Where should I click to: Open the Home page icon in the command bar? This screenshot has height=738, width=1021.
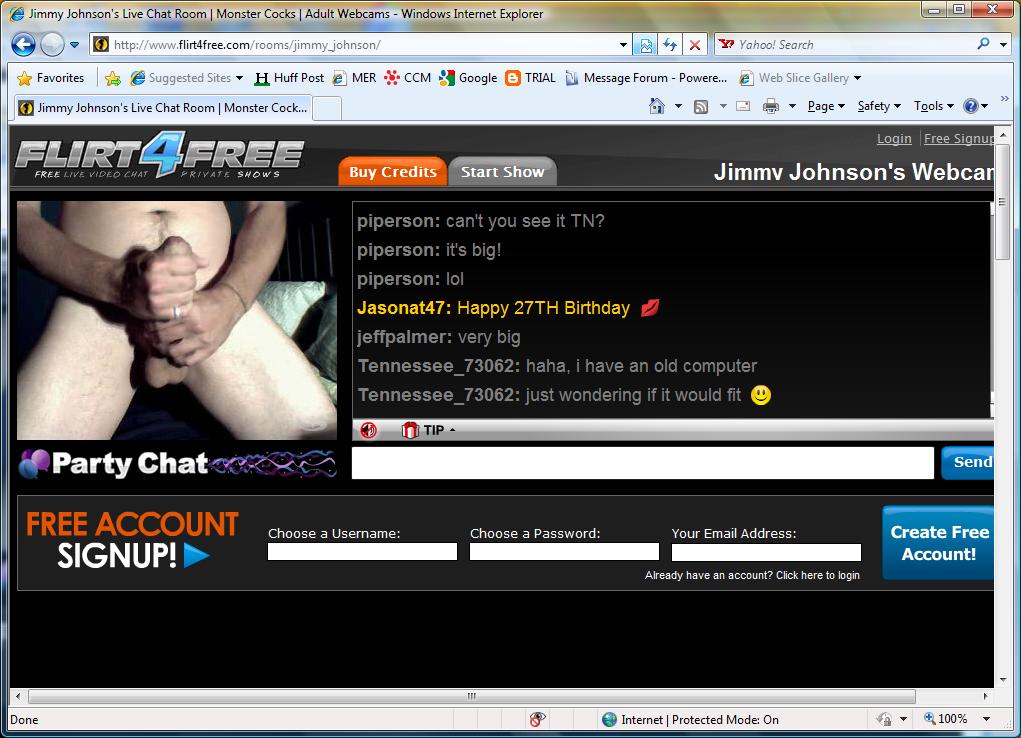(657, 106)
